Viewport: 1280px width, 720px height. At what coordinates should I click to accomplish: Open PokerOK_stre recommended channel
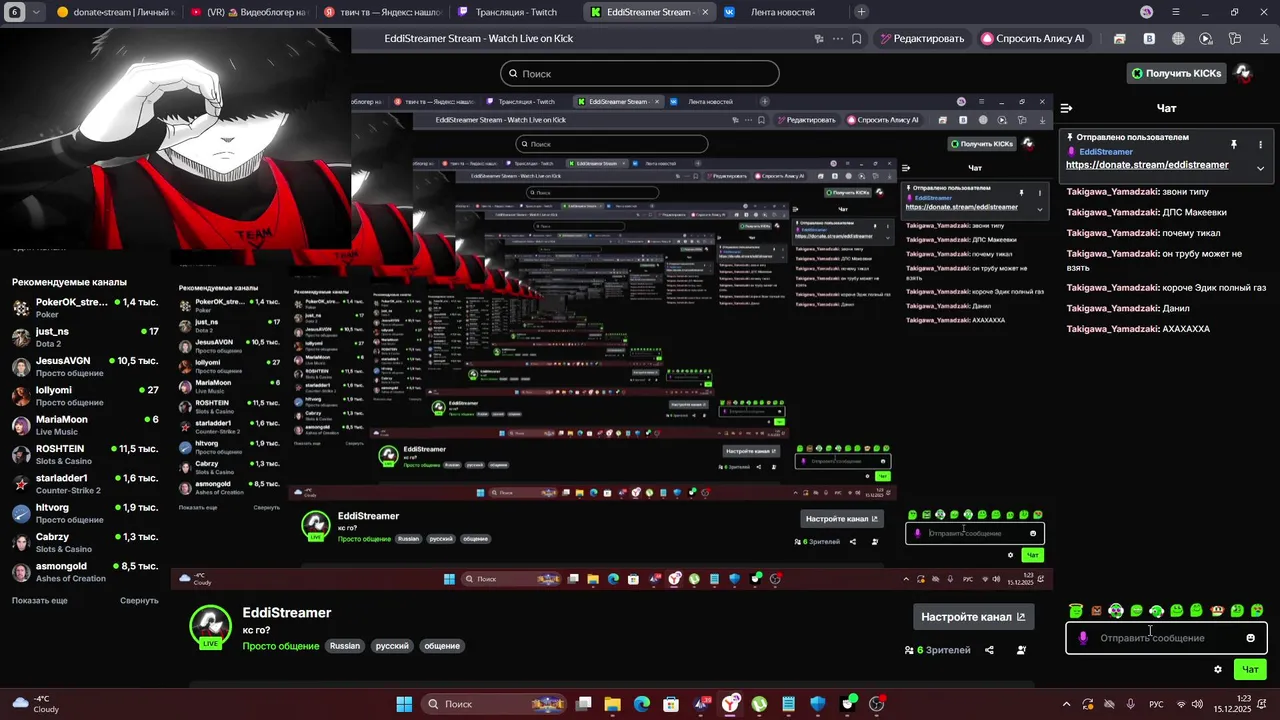85,307
